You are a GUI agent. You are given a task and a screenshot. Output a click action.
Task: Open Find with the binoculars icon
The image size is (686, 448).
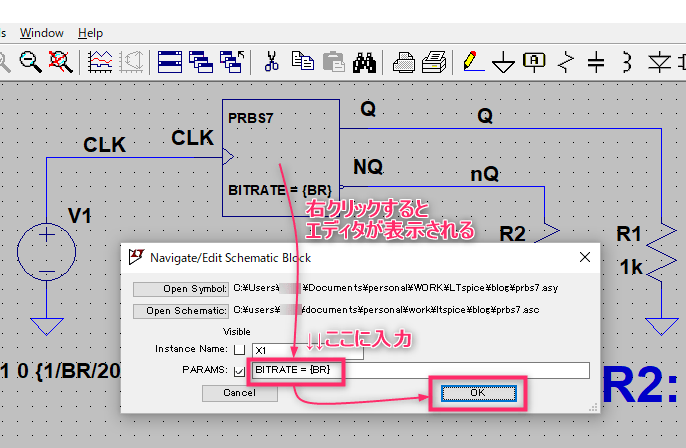click(364, 61)
